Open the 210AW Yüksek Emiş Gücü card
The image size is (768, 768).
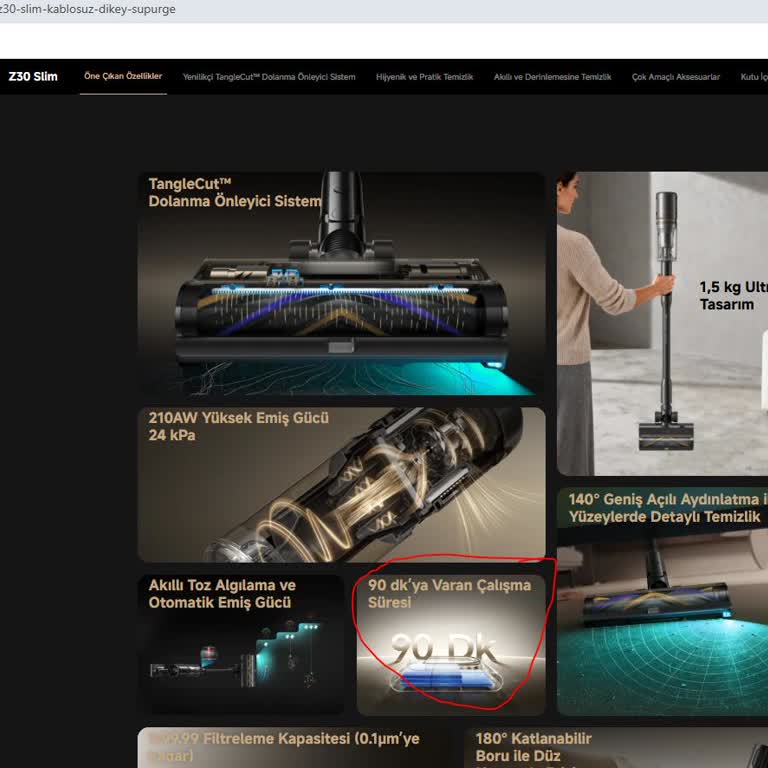pyautogui.click(x=341, y=485)
